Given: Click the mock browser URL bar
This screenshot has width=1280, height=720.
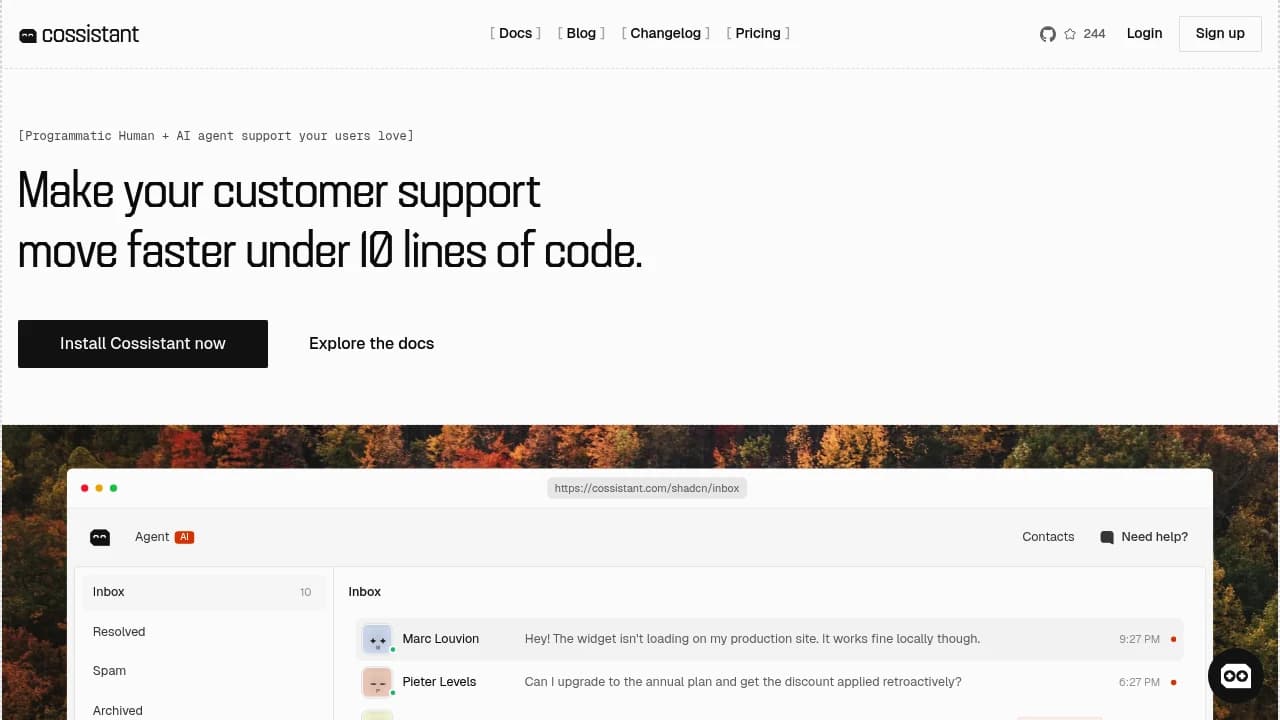Looking at the screenshot, I should 647,488.
